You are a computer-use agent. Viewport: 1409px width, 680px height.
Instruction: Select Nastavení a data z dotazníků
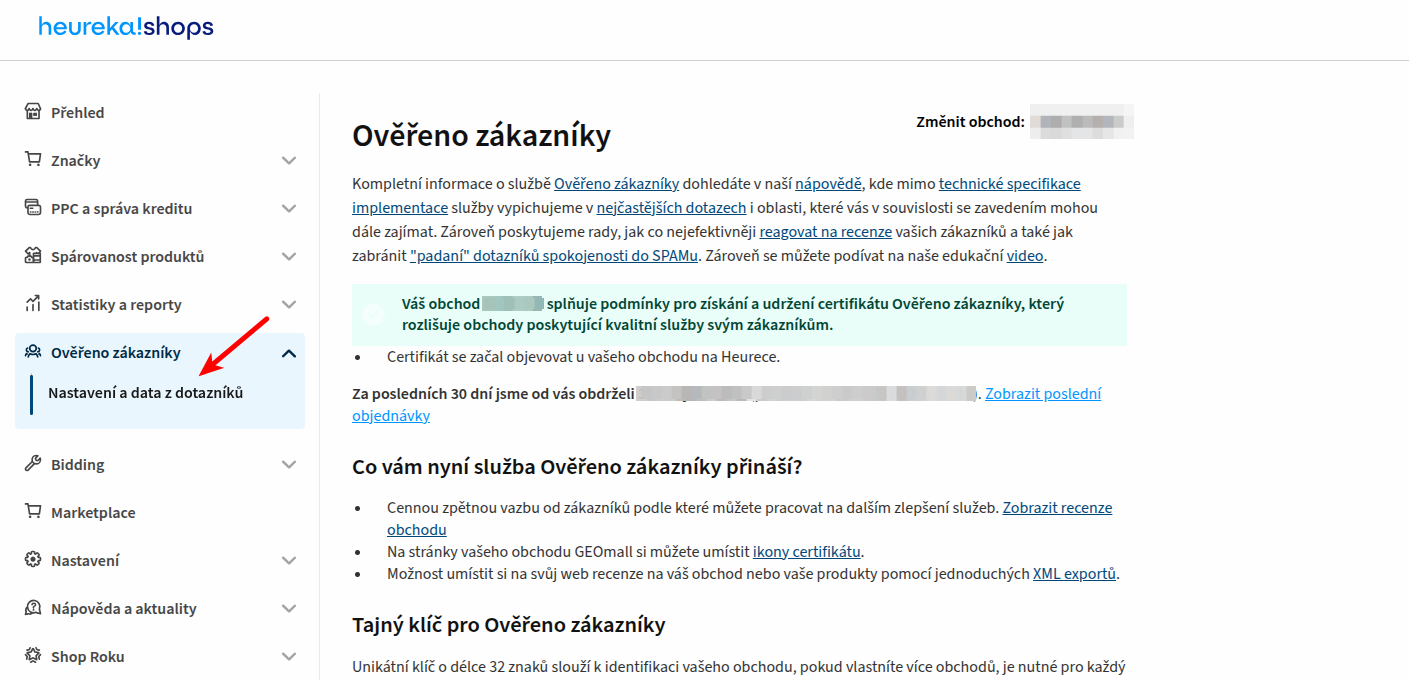click(x=145, y=393)
